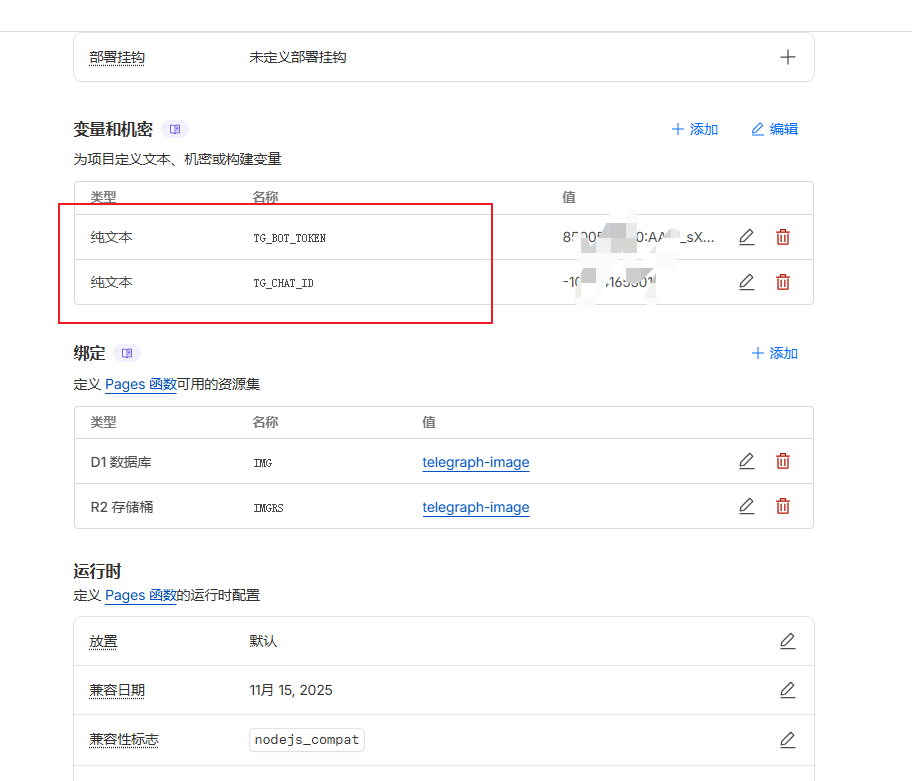
Task: Delete the TG_CHAT_ID variable
Action: tap(783, 282)
